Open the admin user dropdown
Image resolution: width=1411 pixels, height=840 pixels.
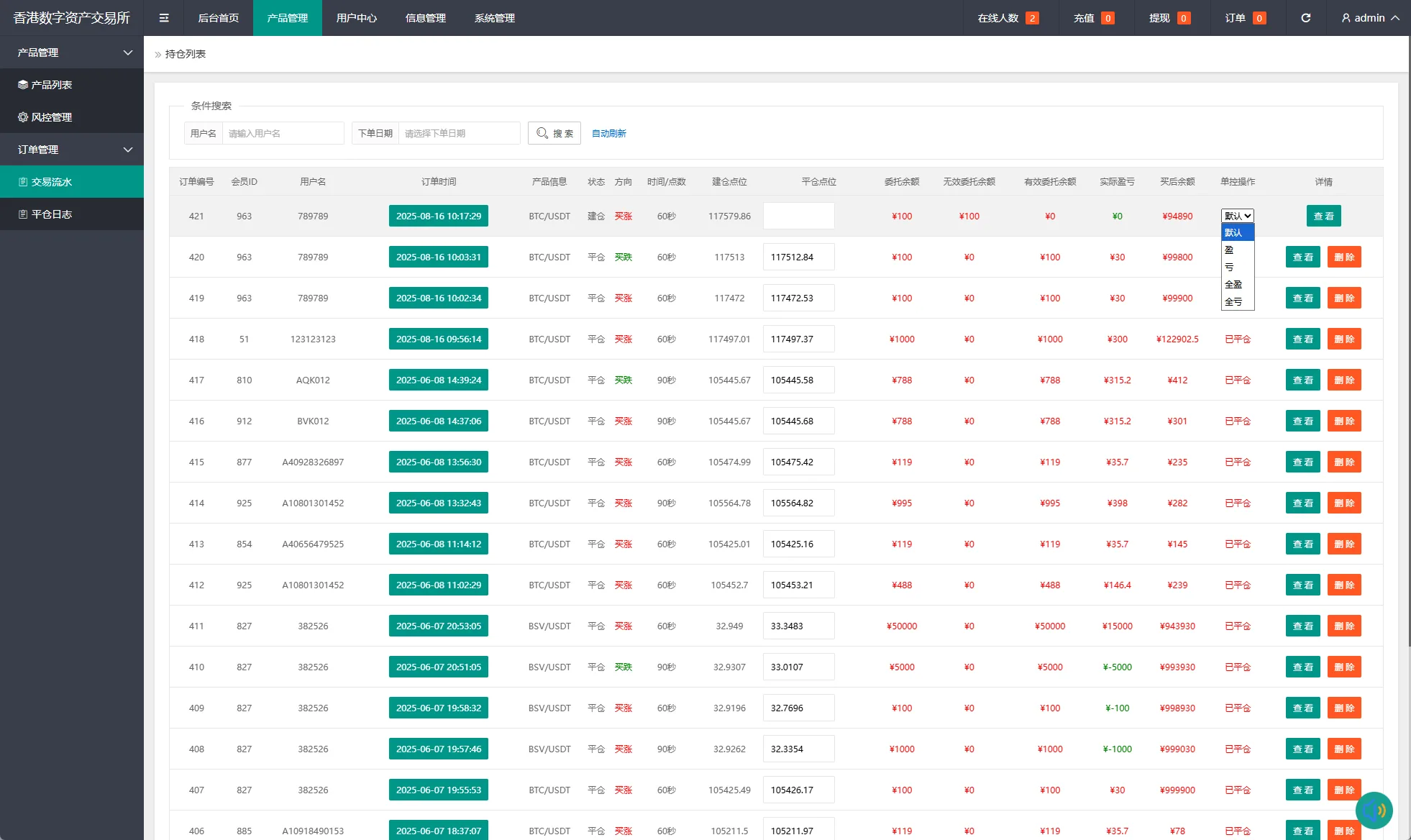click(1370, 18)
